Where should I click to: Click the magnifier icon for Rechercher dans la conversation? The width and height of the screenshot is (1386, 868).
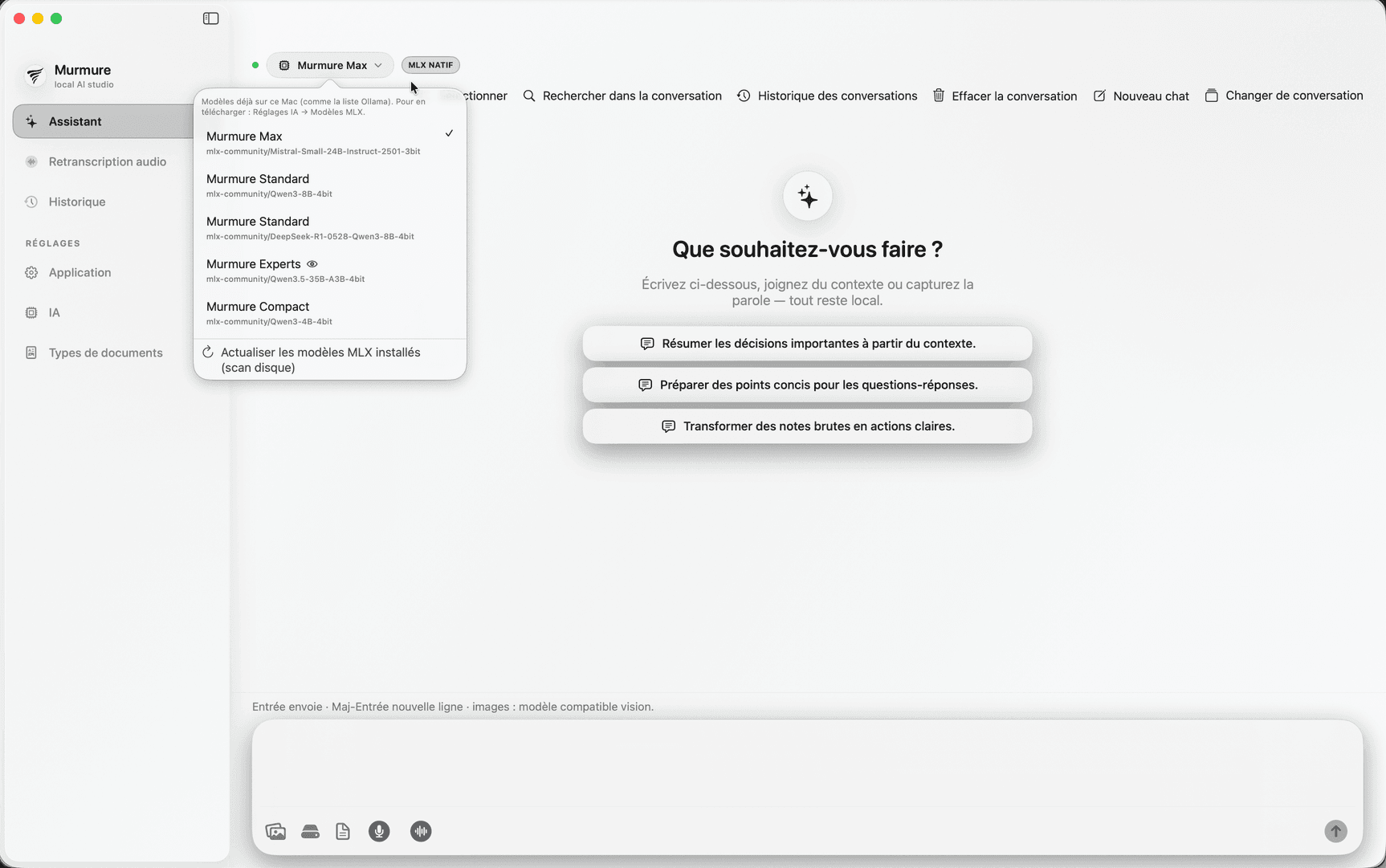529,96
